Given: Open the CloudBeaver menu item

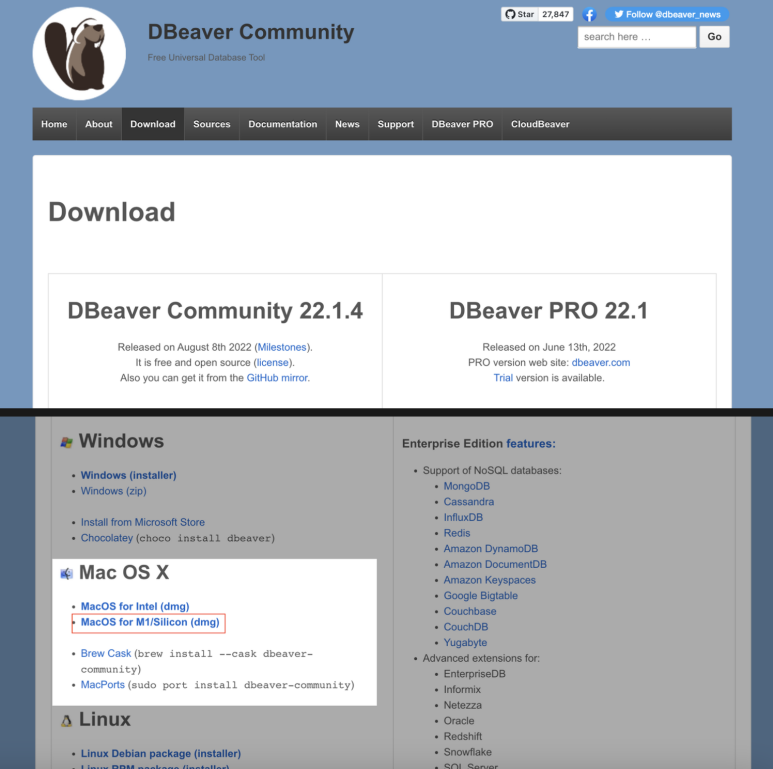Looking at the screenshot, I should pyautogui.click(x=540, y=124).
